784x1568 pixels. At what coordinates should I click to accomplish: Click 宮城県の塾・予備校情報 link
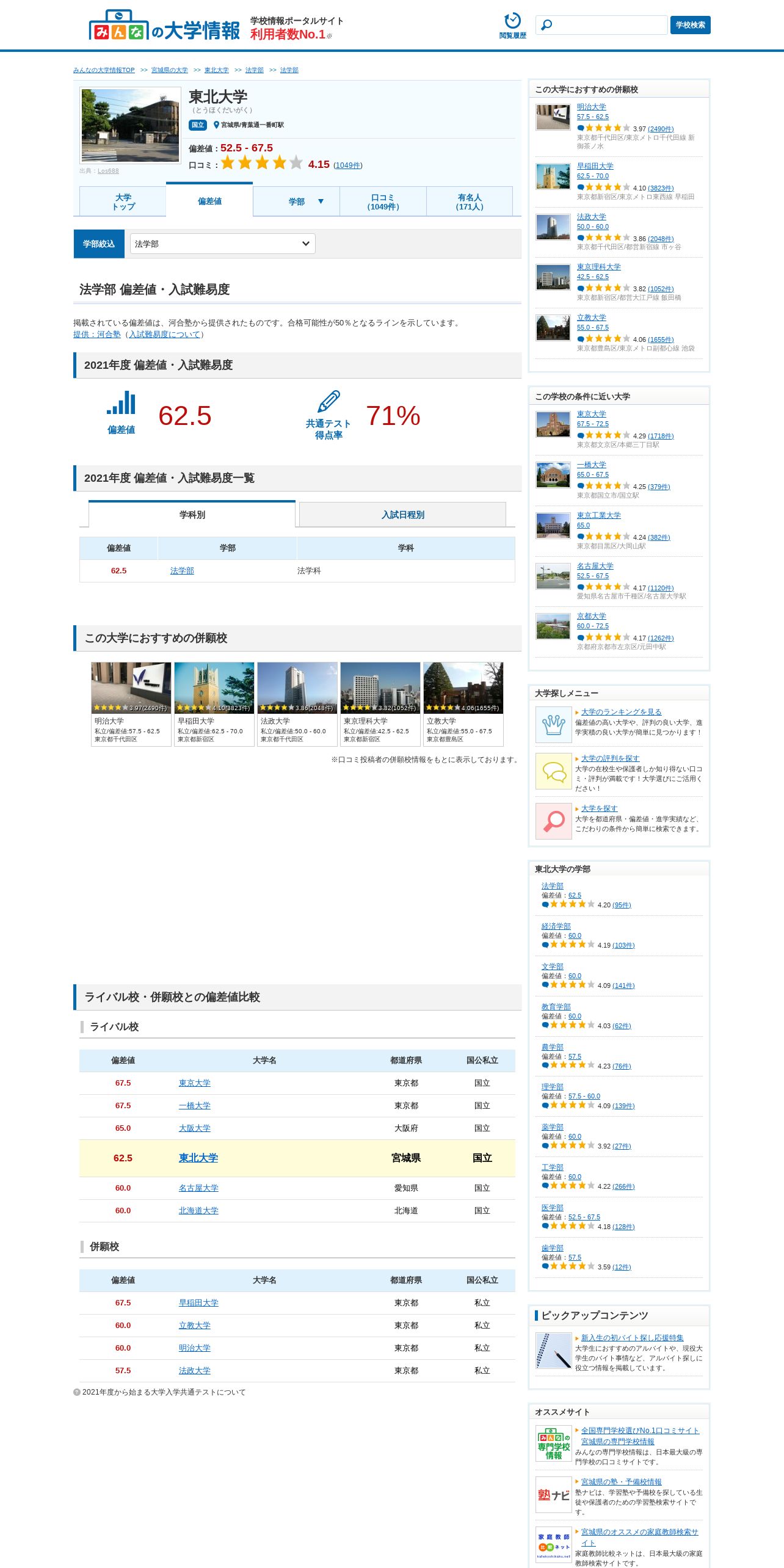(621, 1482)
